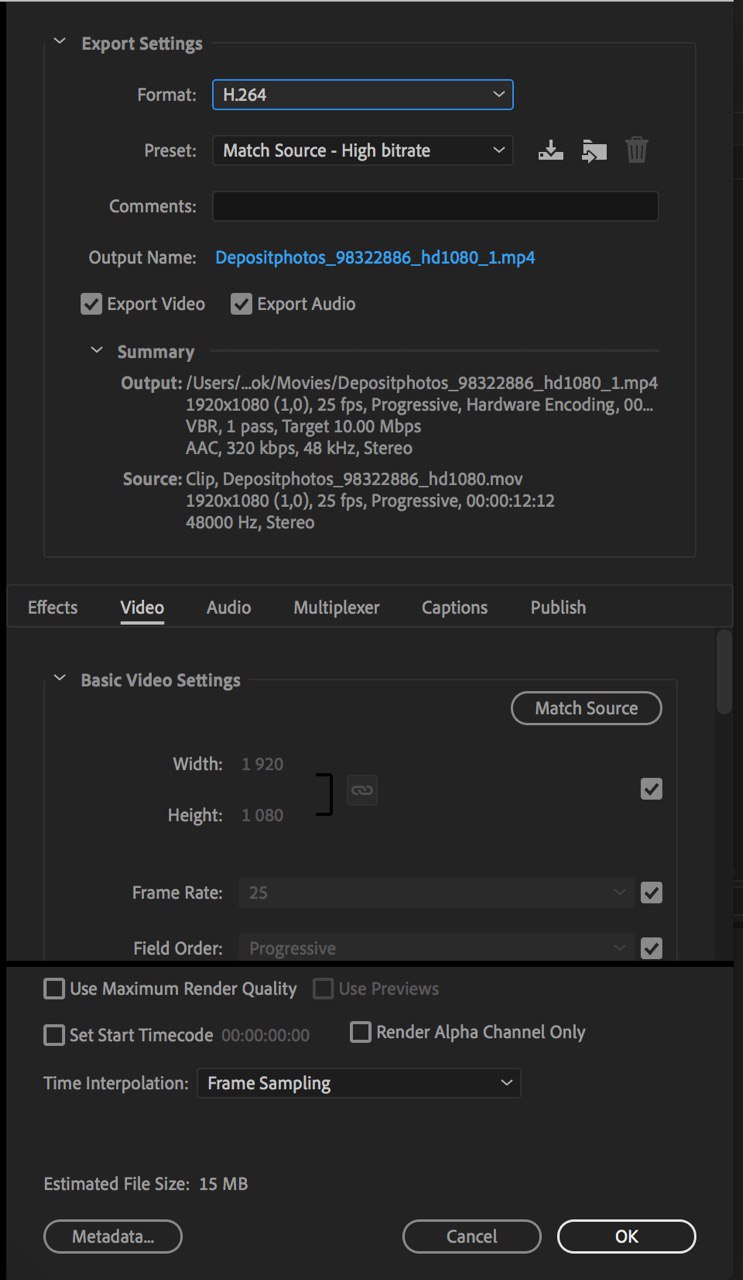Toggle the Field Order match source checkbox

point(651,948)
